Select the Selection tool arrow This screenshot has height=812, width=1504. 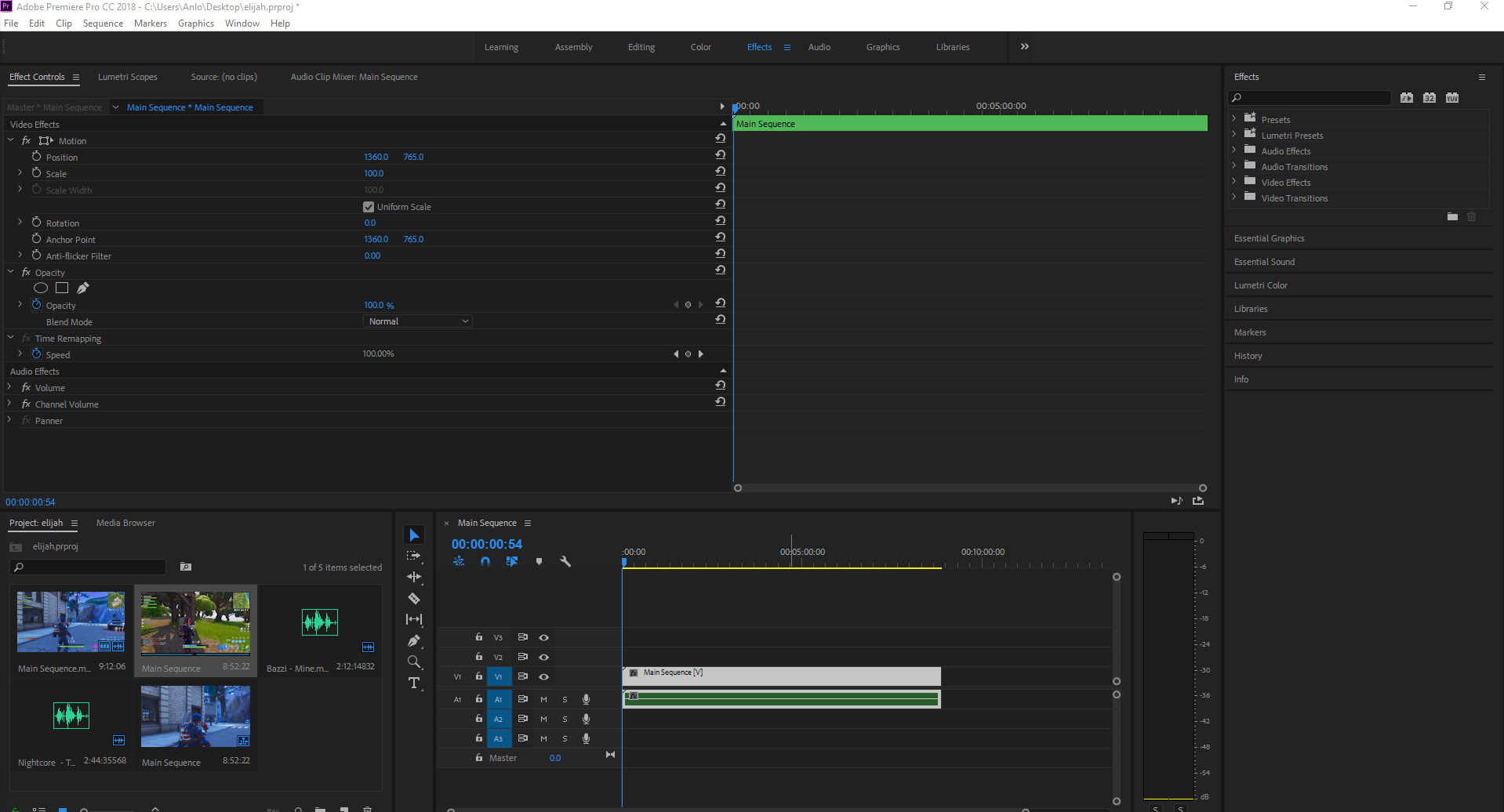pyautogui.click(x=414, y=535)
